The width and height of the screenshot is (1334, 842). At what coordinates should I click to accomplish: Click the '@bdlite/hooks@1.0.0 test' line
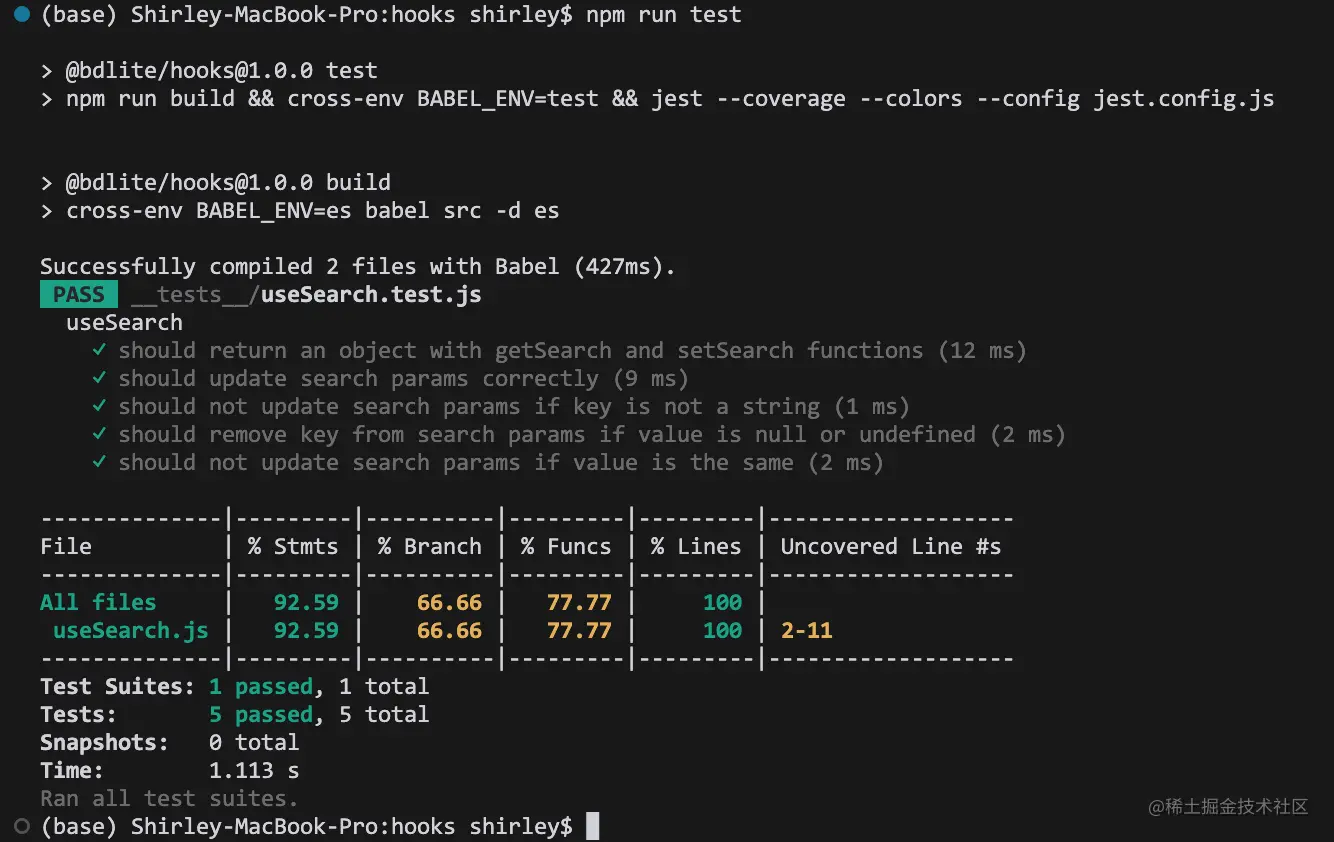click(209, 71)
